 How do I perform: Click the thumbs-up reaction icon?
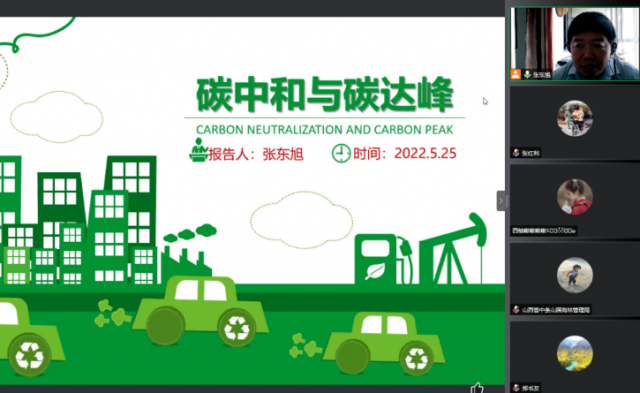(477, 387)
